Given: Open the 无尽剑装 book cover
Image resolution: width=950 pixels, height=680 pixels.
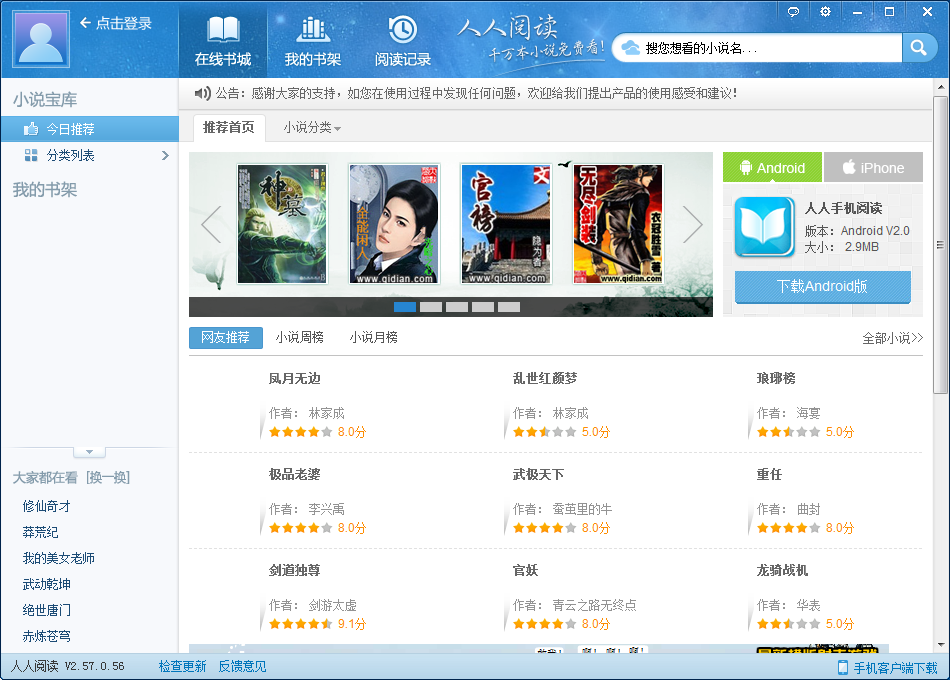Looking at the screenshot, I should (618, 224).
